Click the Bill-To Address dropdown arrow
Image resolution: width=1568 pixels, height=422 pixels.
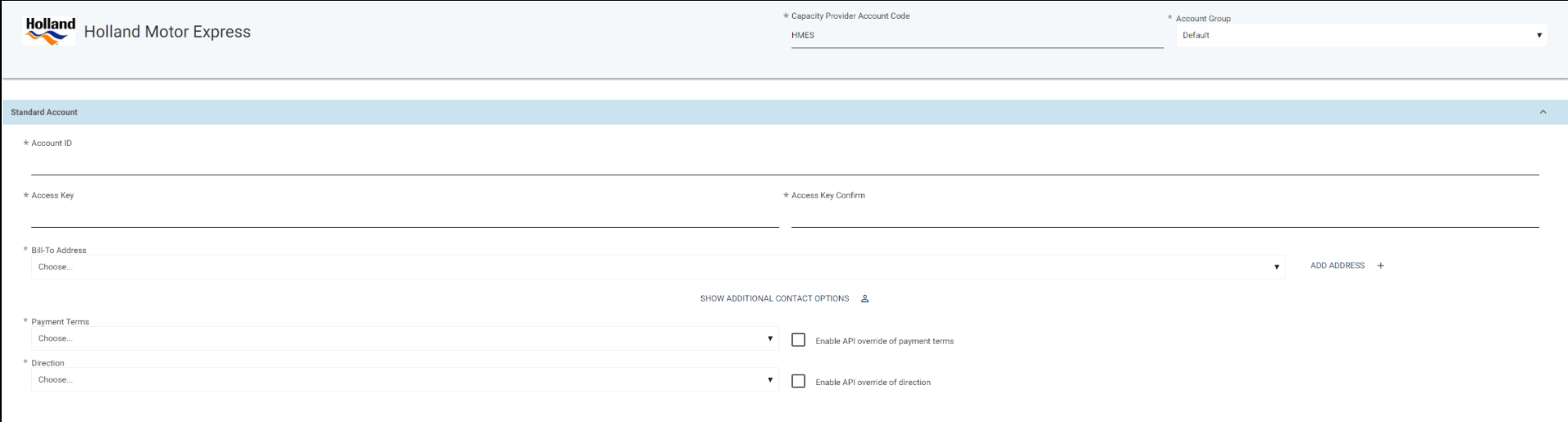point(1277,267)
